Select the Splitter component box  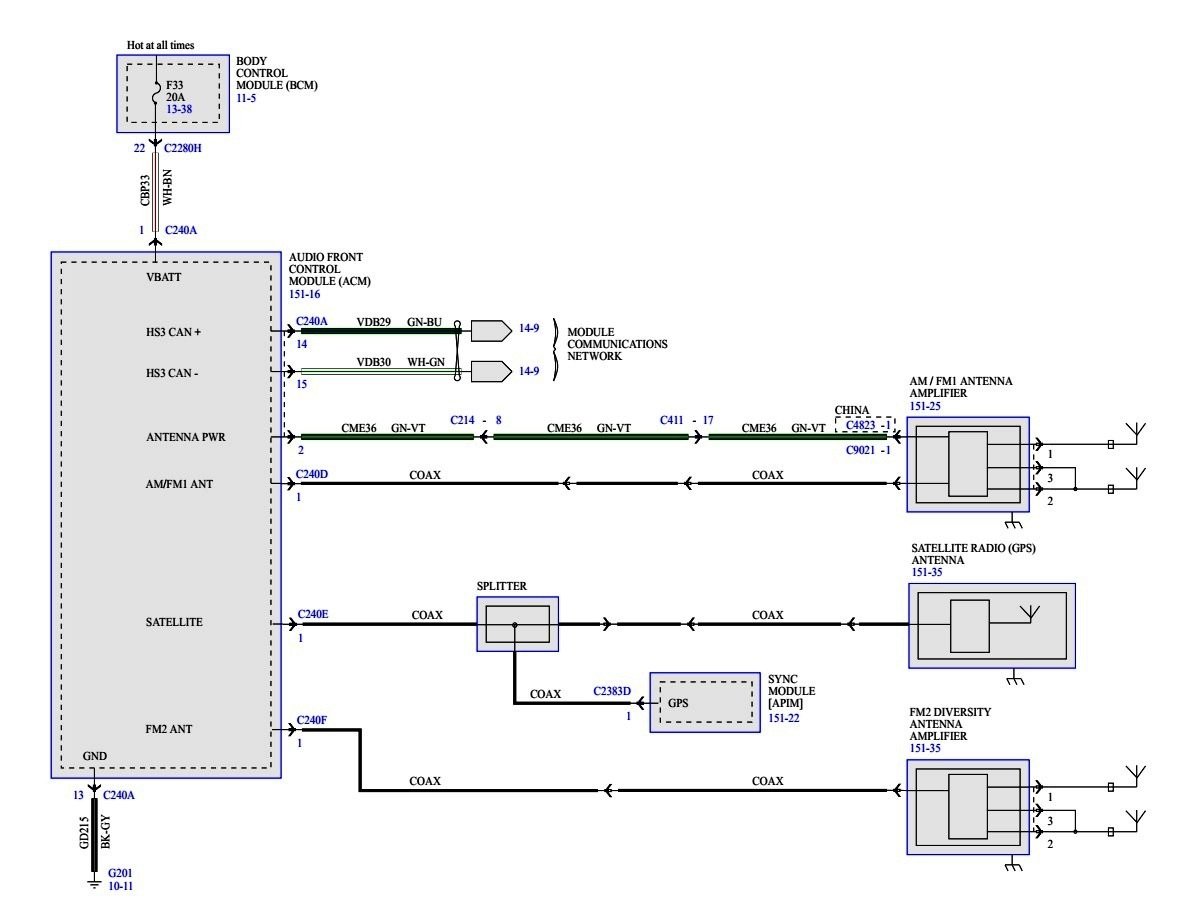click(517, 624)
